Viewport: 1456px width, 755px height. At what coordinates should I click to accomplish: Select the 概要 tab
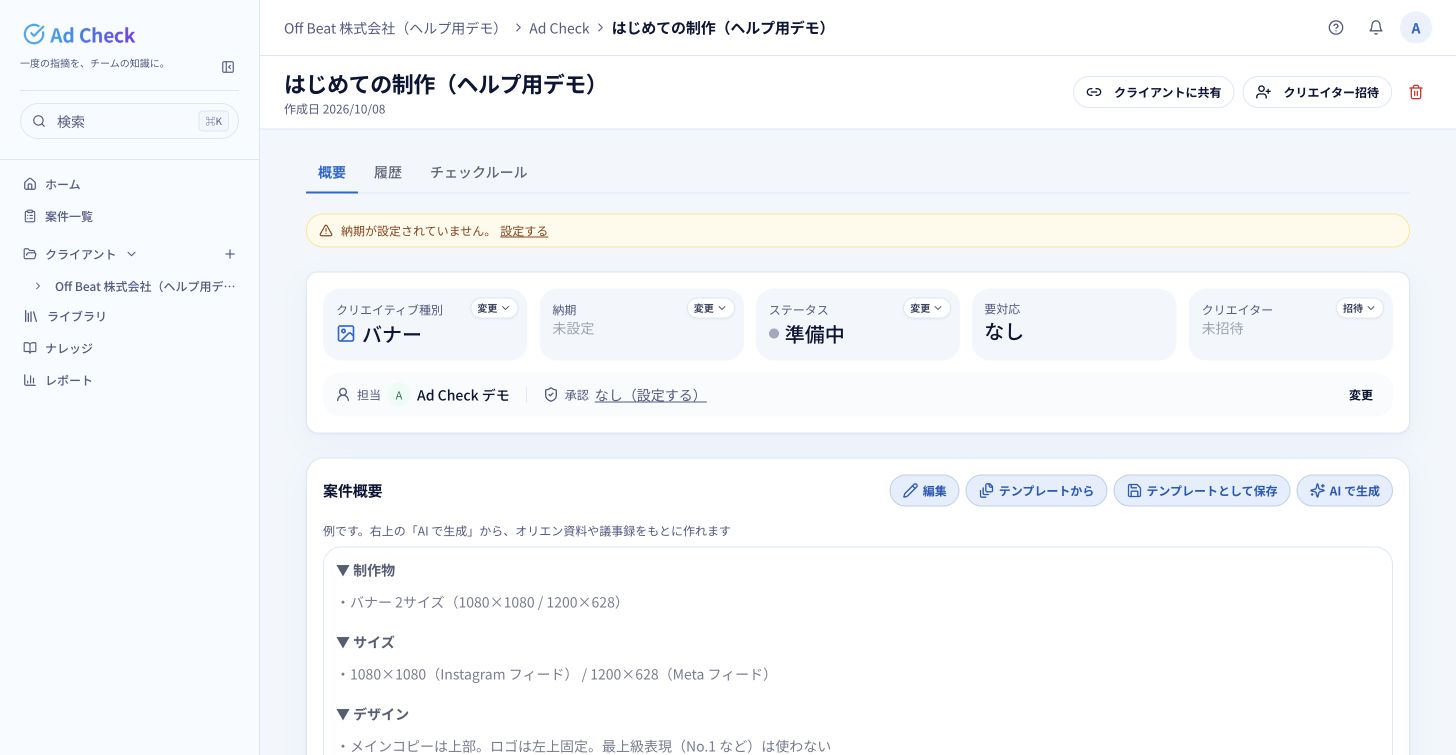[x=332, y=172]
